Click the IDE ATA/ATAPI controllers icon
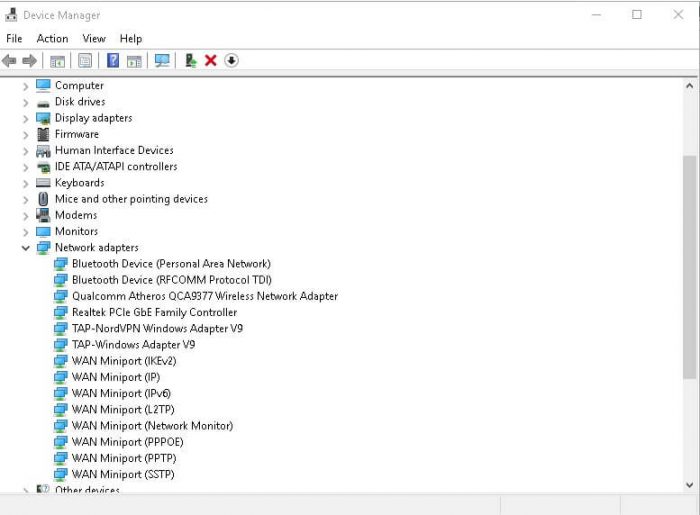The image size is (700, 515). click(44, 167)
